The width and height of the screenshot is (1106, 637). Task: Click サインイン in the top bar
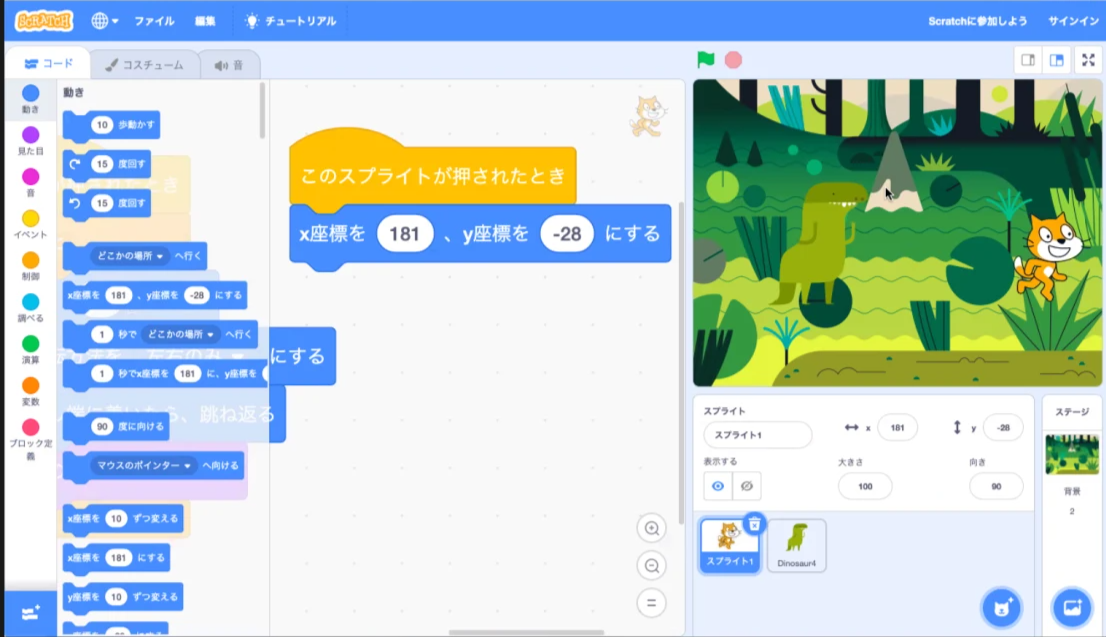(x=1073, y=21)
